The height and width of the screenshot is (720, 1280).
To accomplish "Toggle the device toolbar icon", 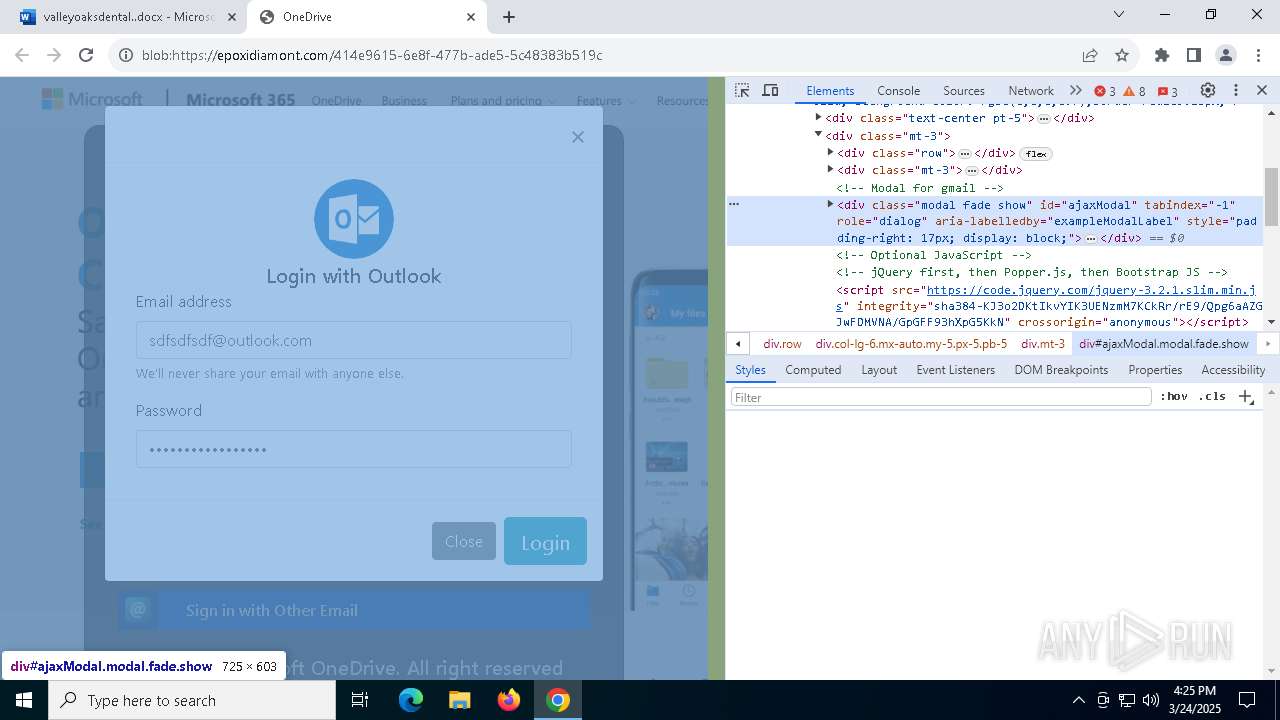I will [770, 90].
